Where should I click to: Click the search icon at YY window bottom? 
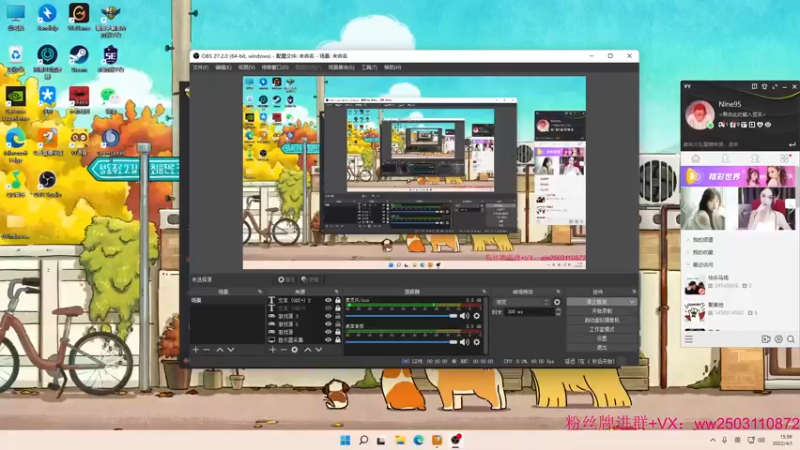tap(791, 339)
